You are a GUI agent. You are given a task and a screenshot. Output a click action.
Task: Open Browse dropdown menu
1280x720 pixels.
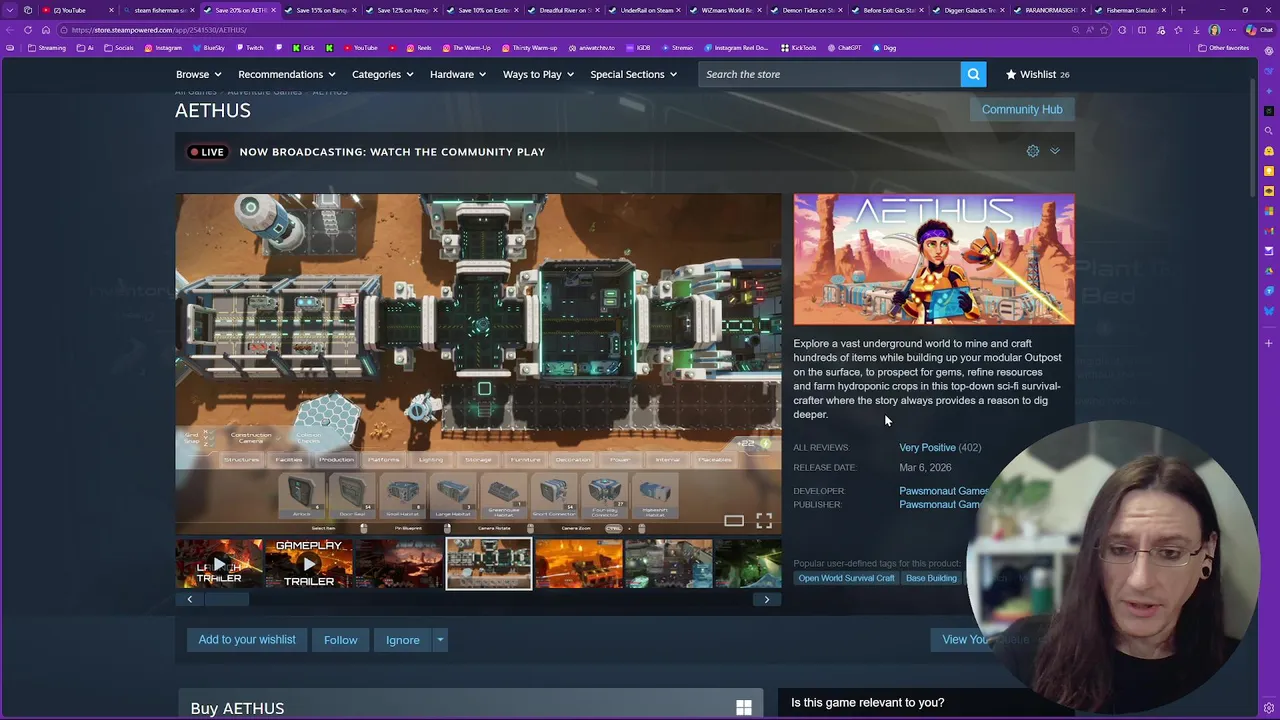pos(198,74)
